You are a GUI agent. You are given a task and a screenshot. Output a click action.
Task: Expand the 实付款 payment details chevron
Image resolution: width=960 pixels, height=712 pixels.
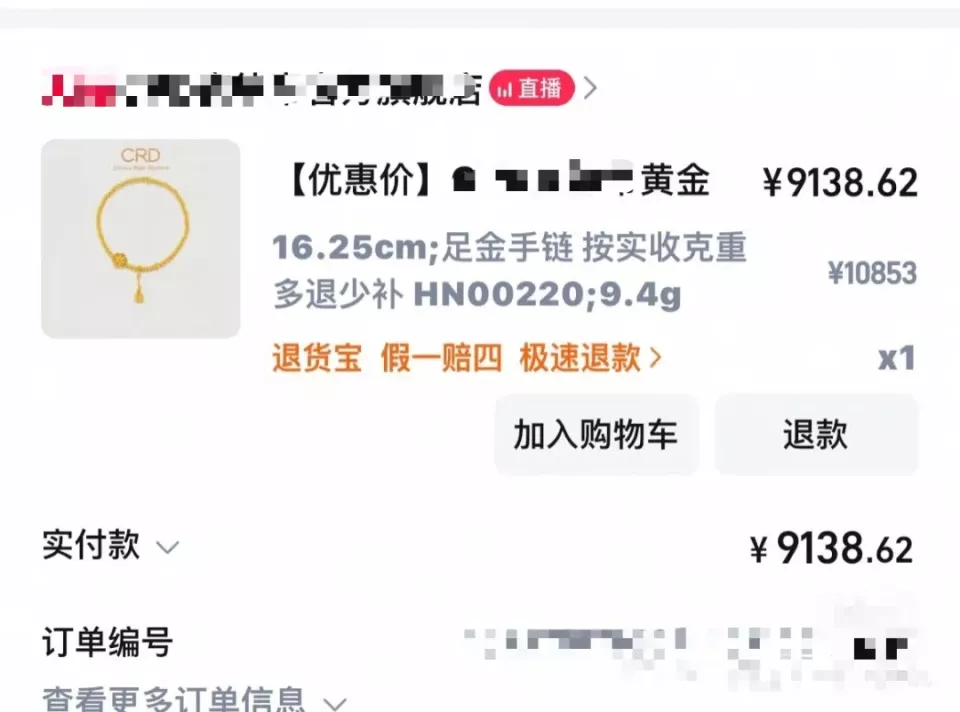pyautogui.click(x=167, y=547)
